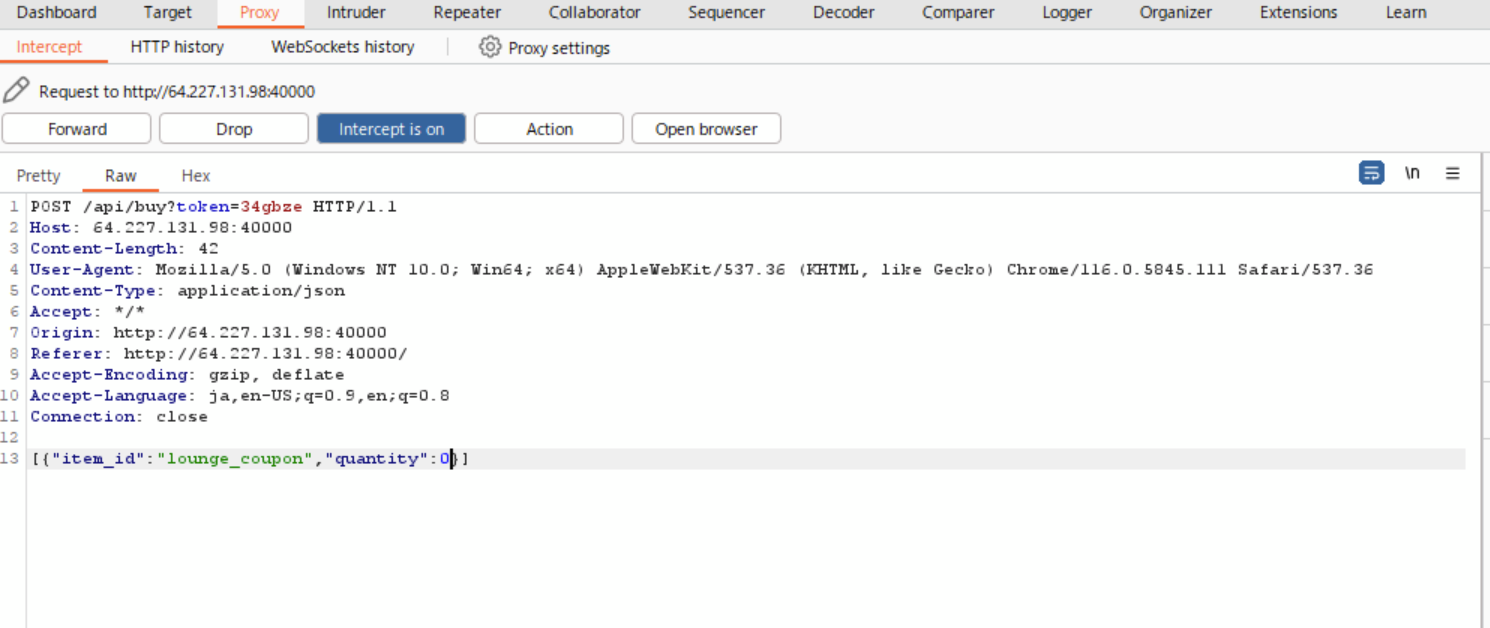Screen dimensions: 1490x628
Task: Click the pencil edit icon beside Request
Action: point(16,90)
